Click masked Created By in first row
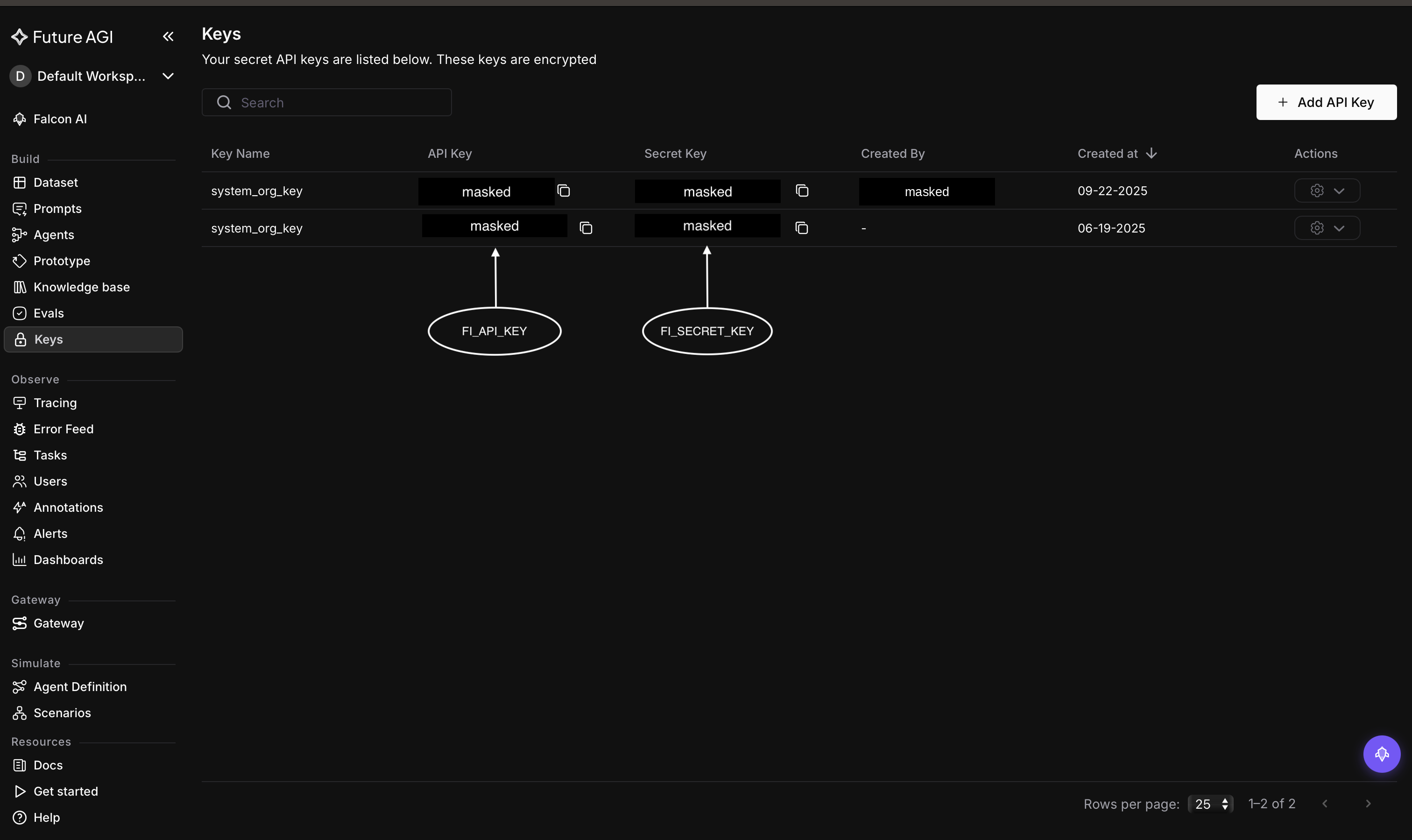1412x840 pixels. [926, 191]
